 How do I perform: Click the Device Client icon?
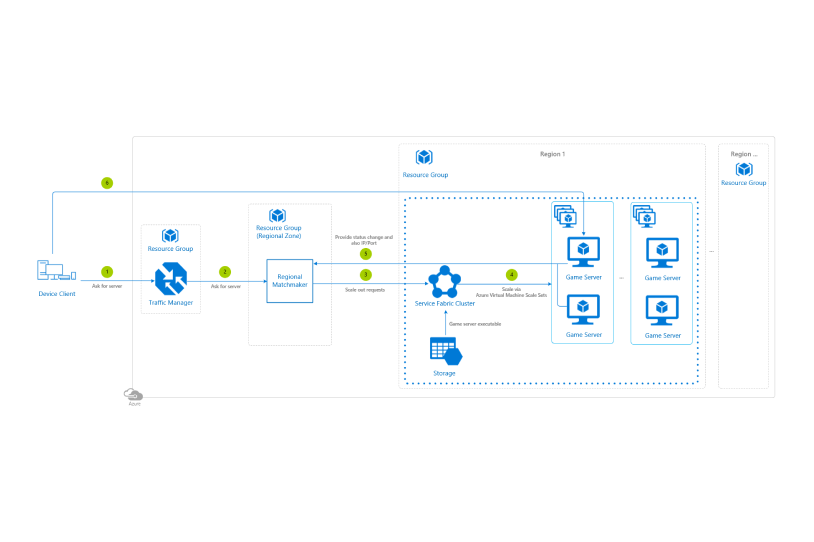(55, 272)
